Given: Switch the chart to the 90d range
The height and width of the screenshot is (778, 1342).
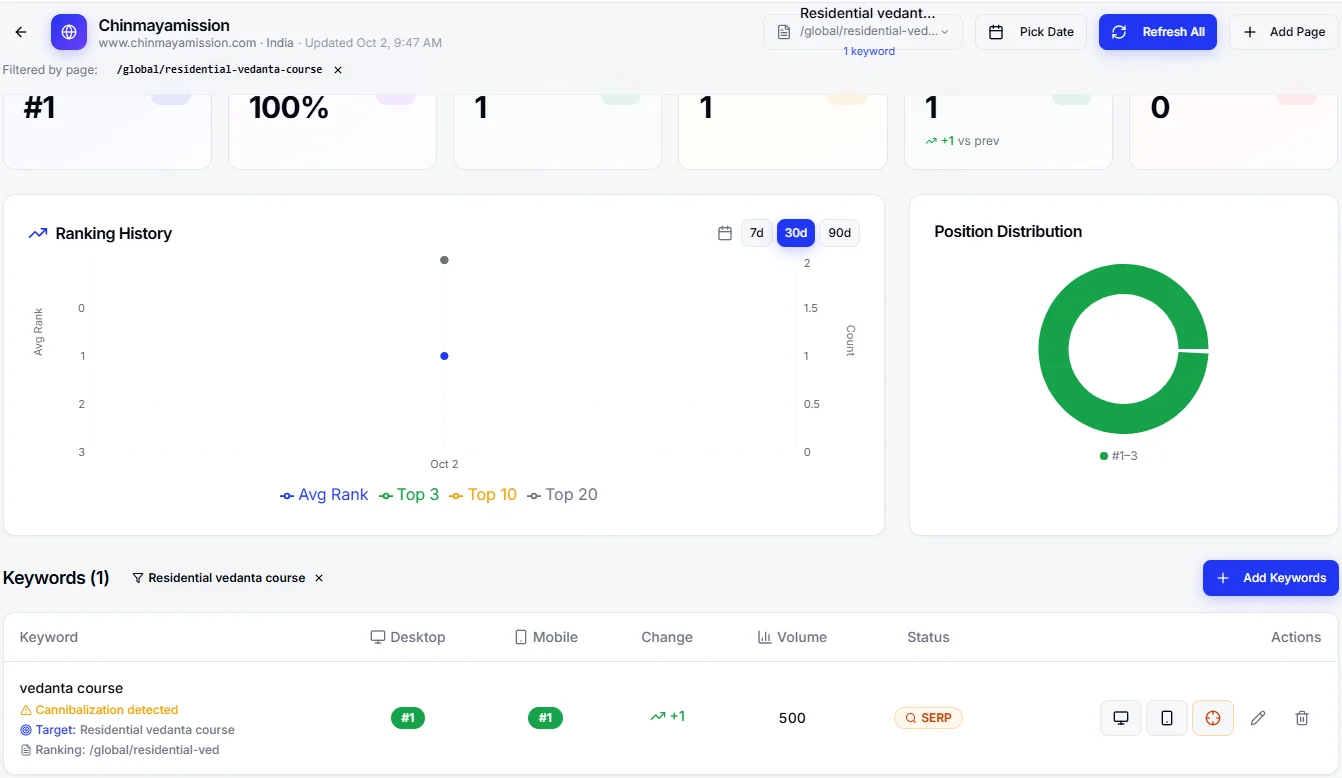Looking at the screenshot, I should click(840, 233).
